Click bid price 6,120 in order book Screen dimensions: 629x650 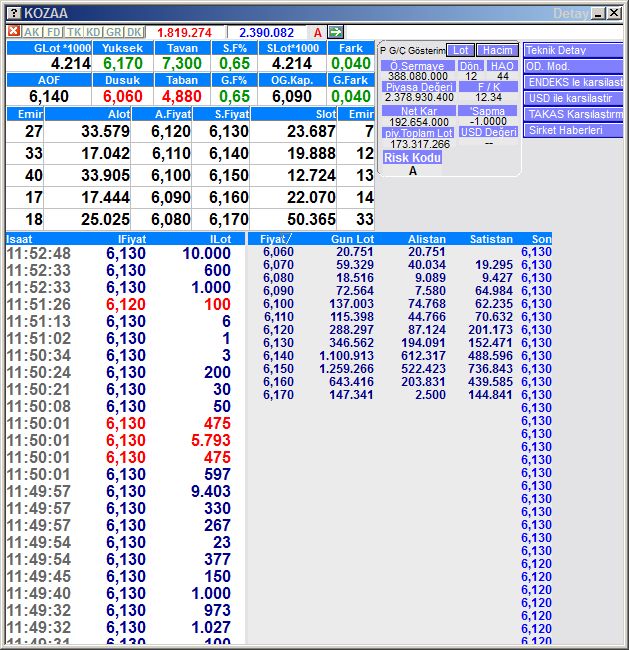click(x=170, y=131)
